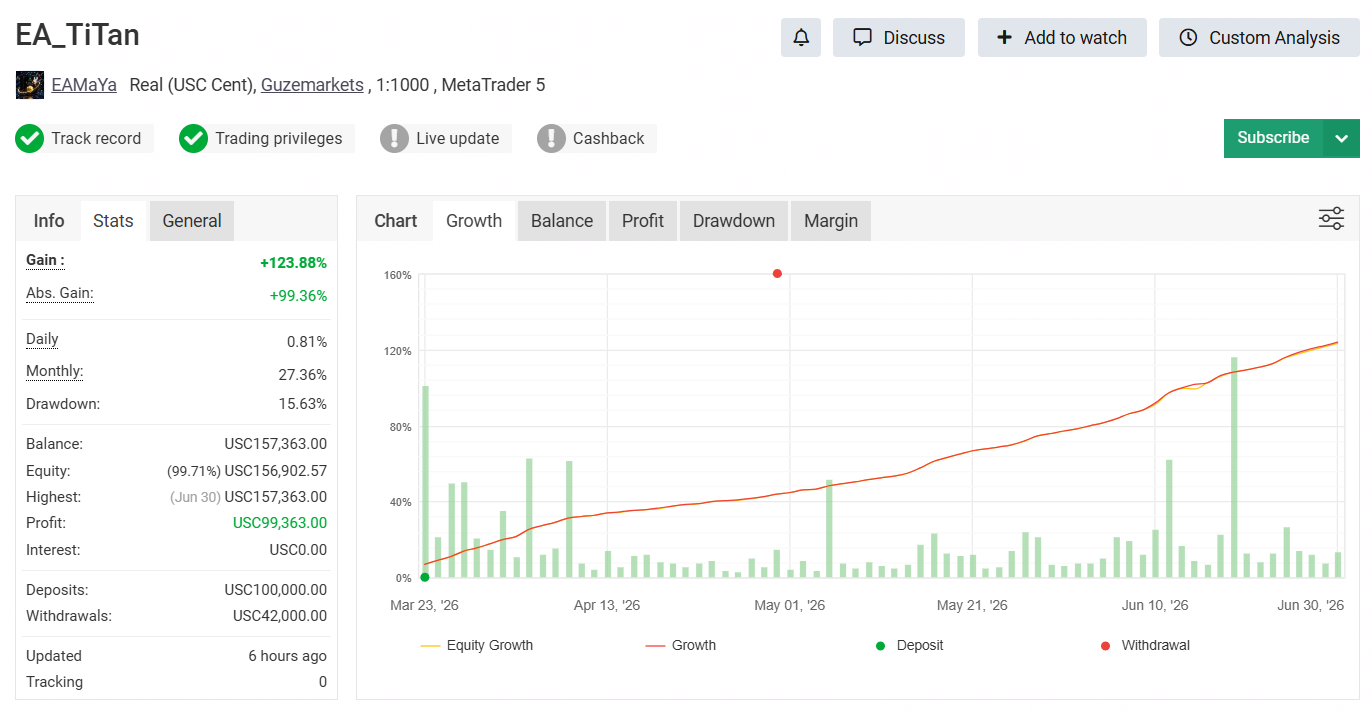The image size is (1372, 712).
Task: Click the 6 hours ago updated value
Action: 287,656
